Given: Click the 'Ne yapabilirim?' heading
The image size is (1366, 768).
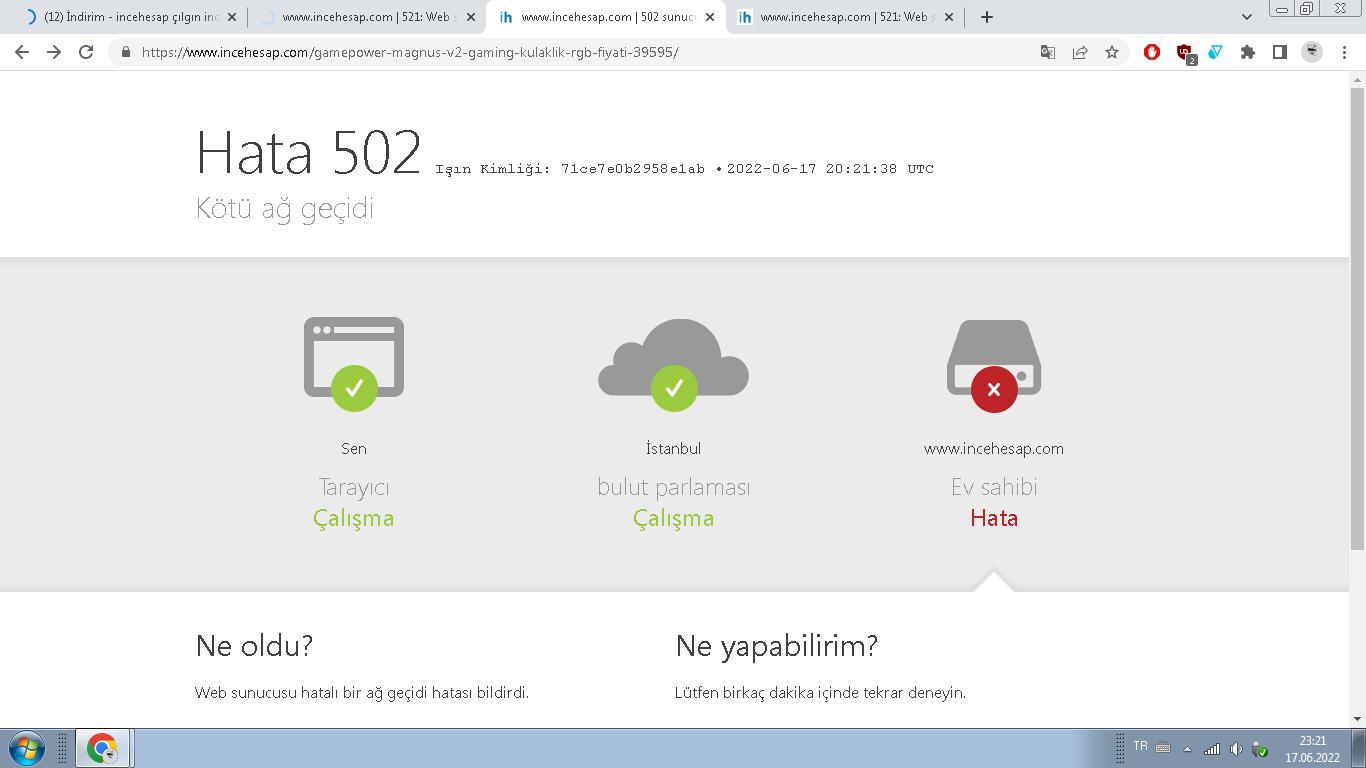Looking at the screenshot, I should [777, 646].
